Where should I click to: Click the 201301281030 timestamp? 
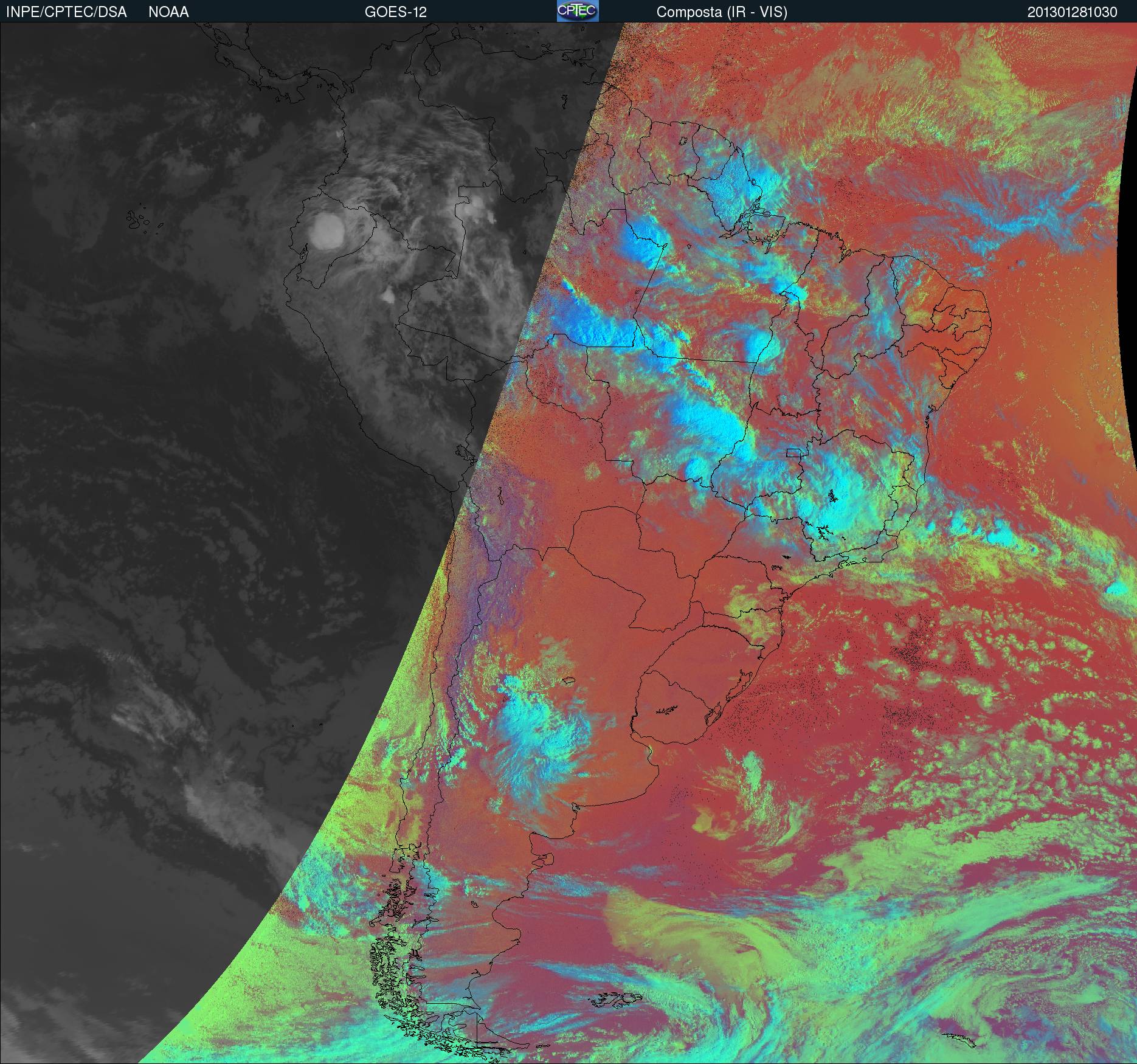[x=1073, y=12]
